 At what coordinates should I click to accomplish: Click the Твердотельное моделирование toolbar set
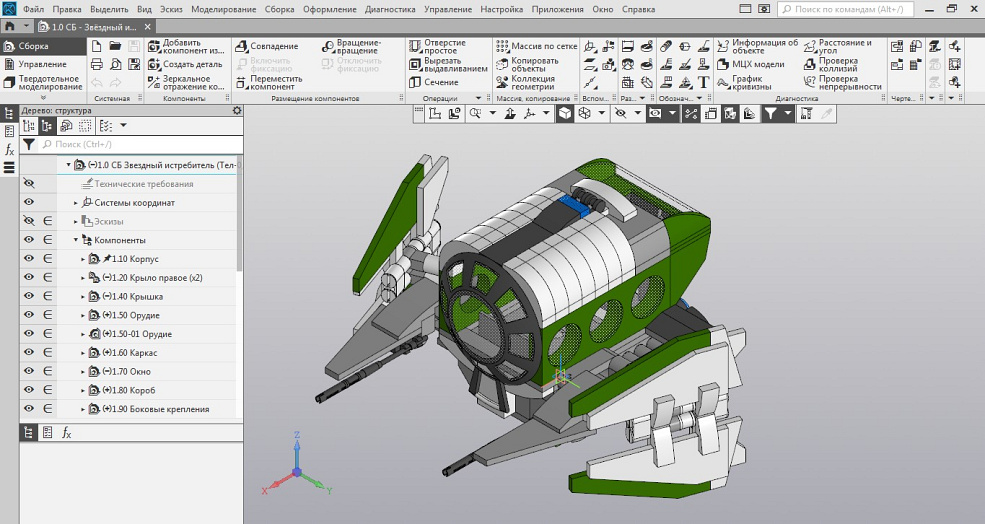[x=48, y=82]
